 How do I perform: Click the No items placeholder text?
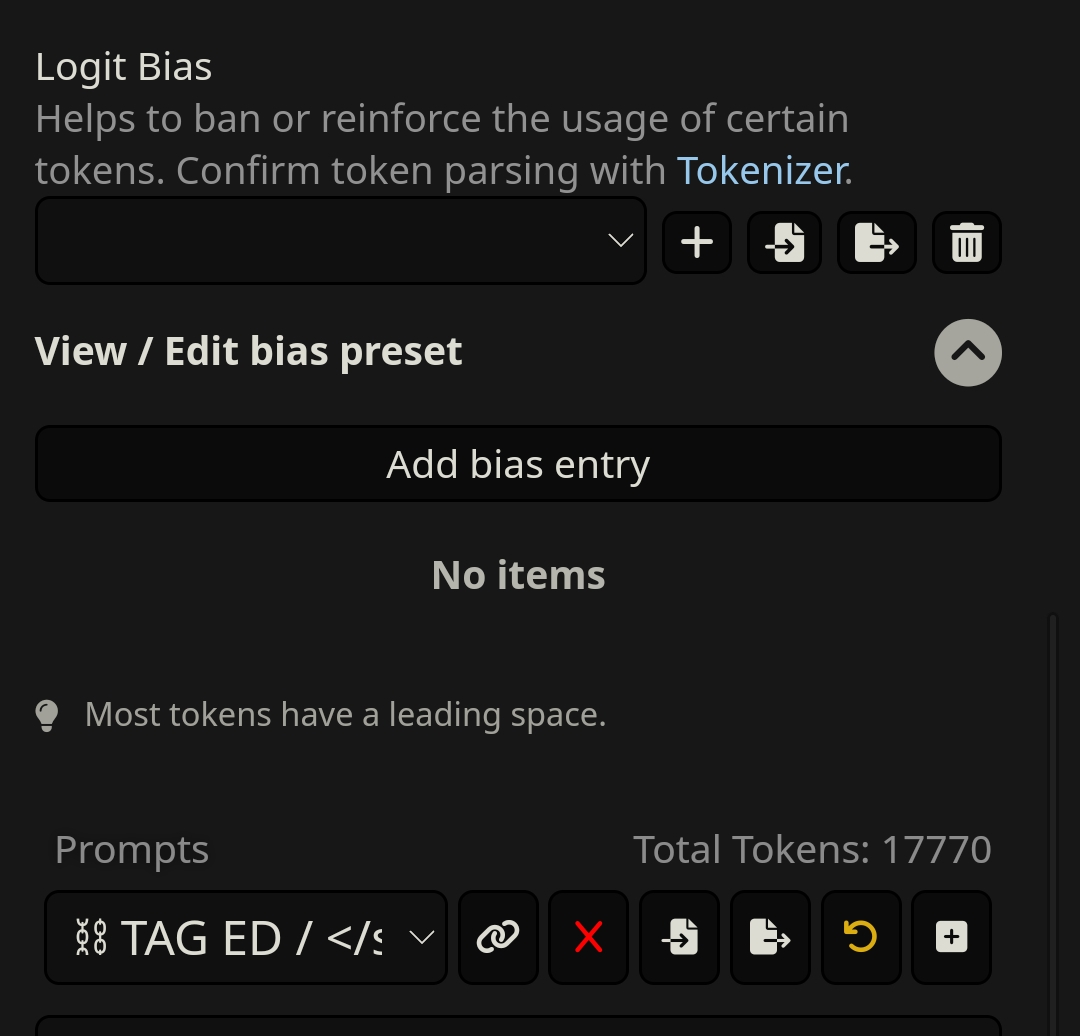tap(518, 575)
